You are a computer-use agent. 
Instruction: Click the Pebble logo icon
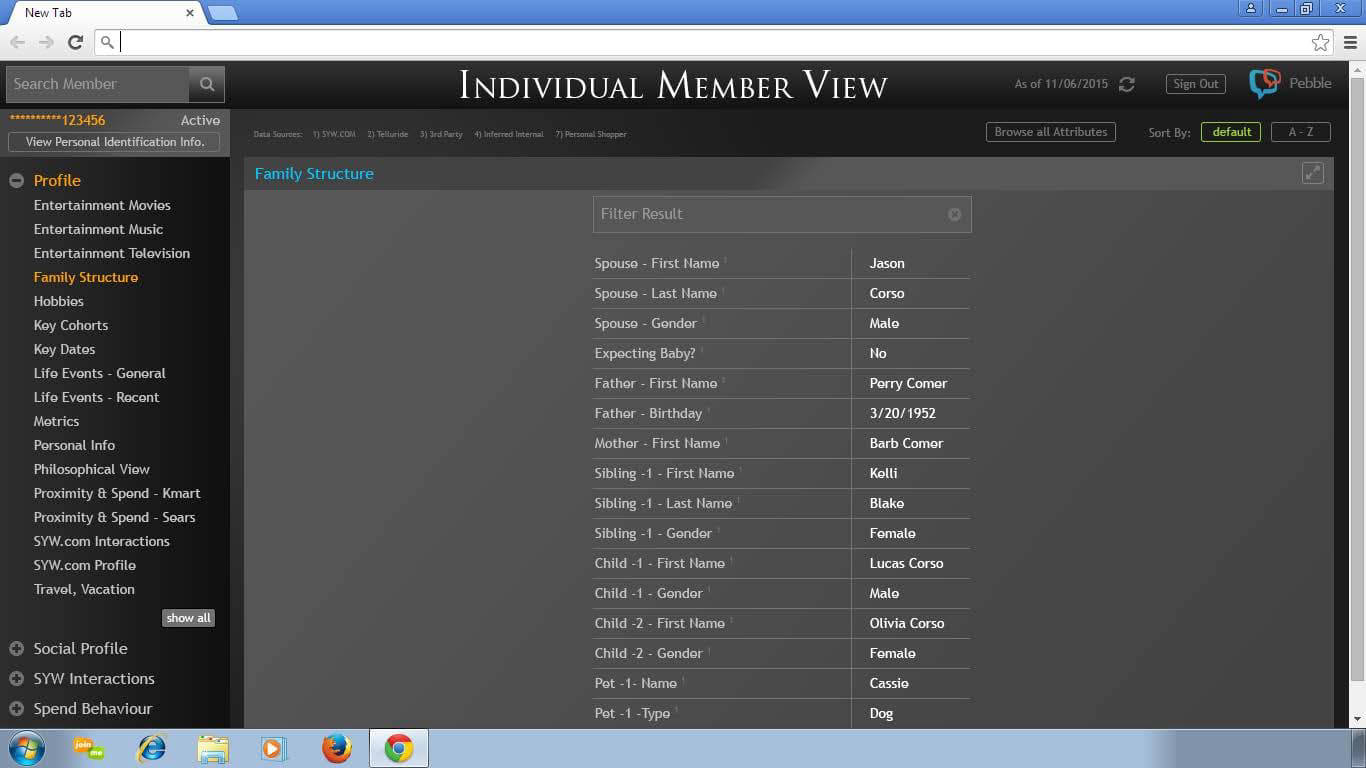tap(1264, 84)
